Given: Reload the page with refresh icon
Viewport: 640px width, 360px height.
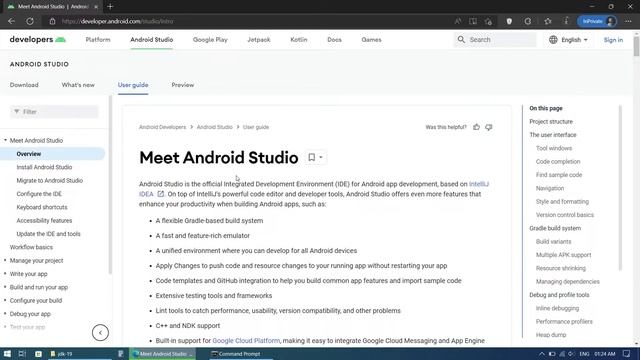Looking at the screenshot, I should tap(30, 21).
